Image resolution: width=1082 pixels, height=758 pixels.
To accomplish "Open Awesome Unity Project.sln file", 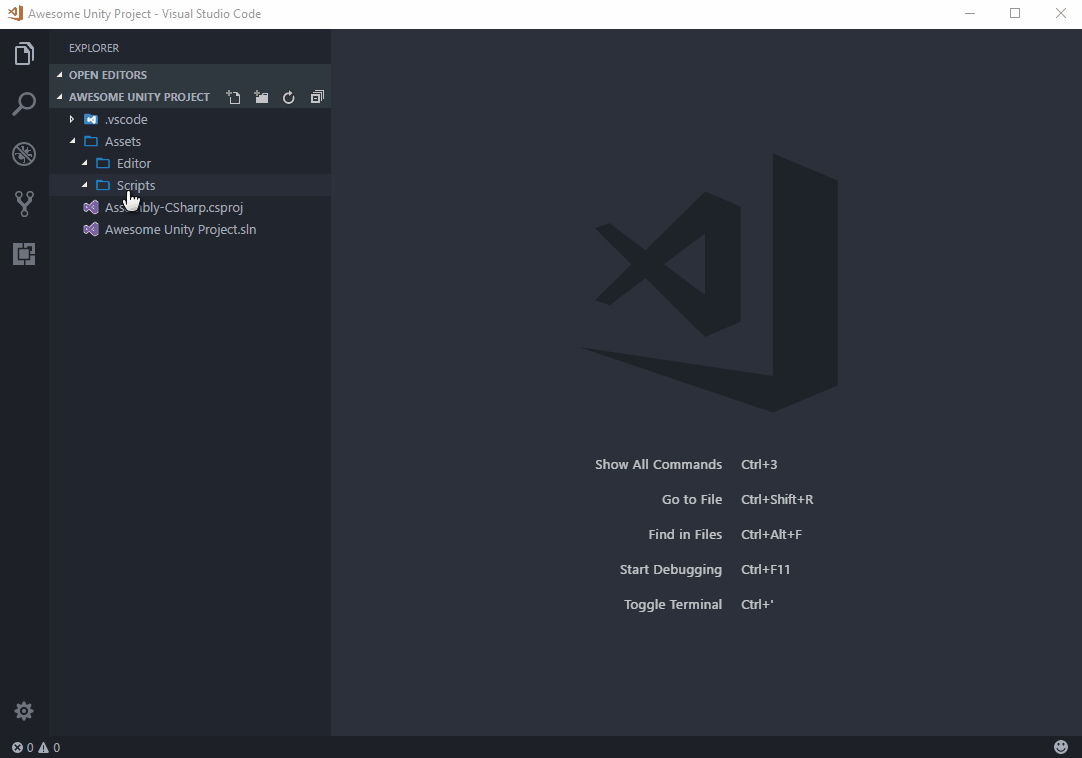I will 180,229.
